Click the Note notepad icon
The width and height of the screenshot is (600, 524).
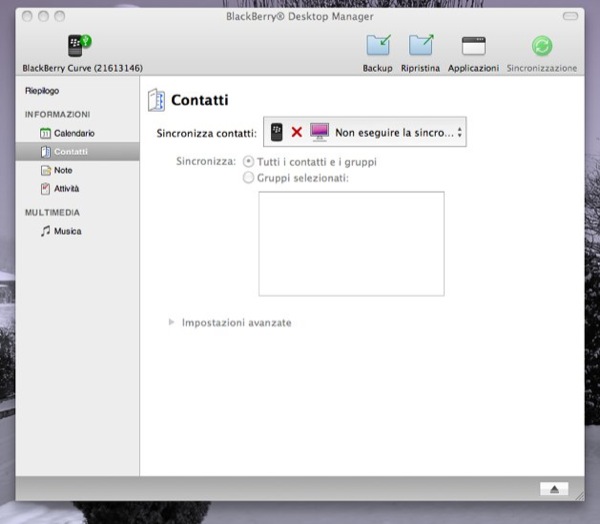[46, 170]
